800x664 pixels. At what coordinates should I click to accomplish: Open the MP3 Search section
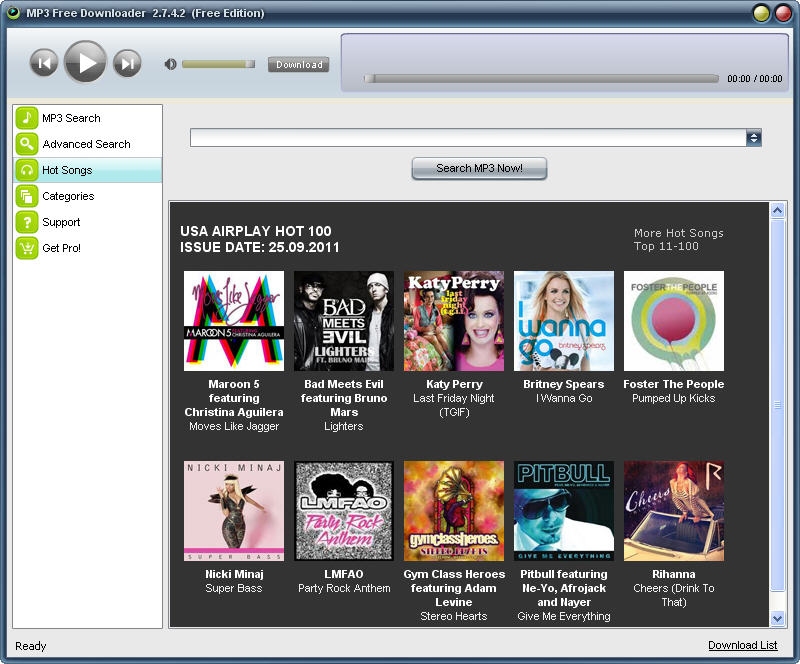pos(87,118)
